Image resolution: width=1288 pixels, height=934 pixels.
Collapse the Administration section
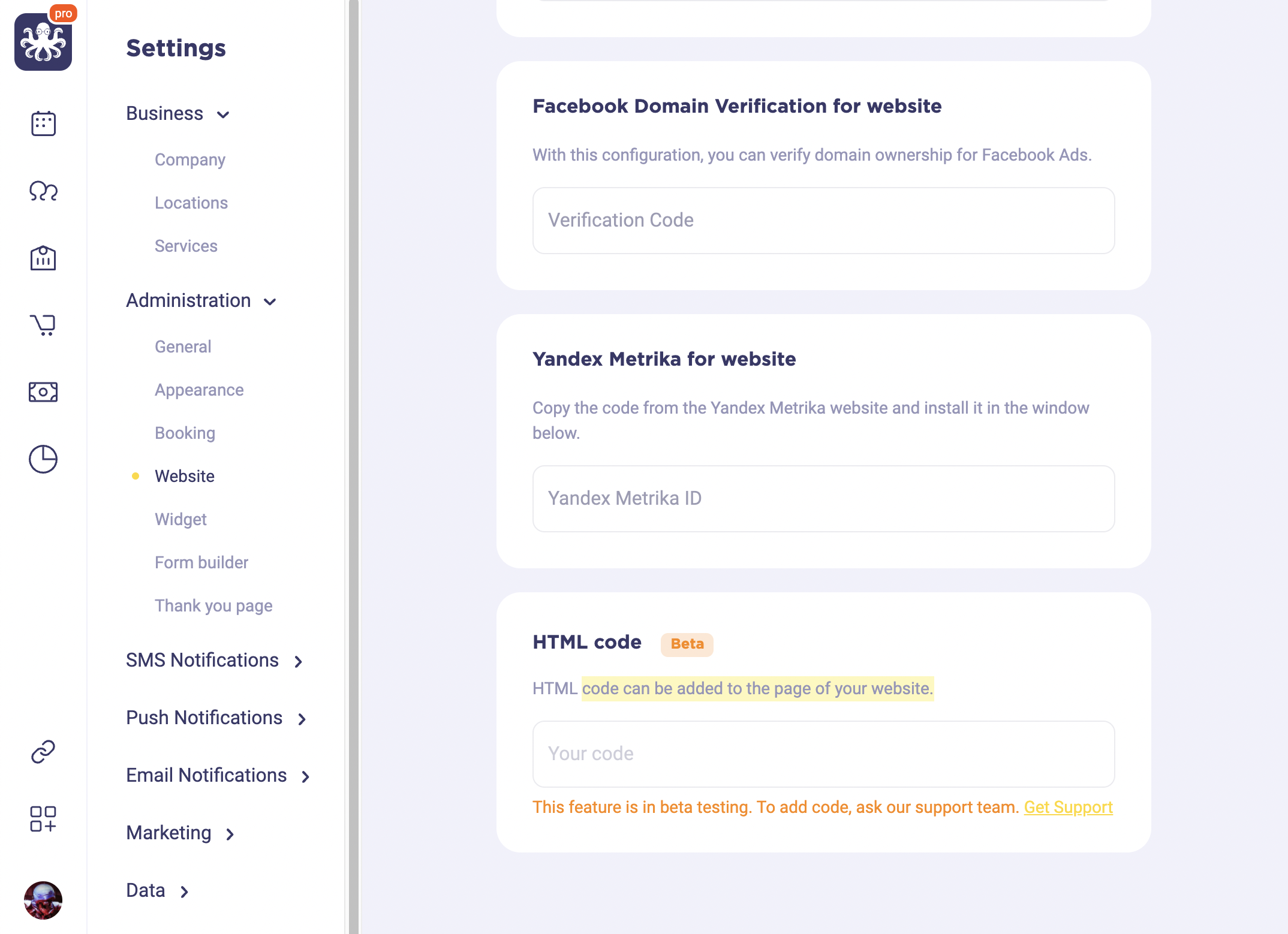point(201,301)
